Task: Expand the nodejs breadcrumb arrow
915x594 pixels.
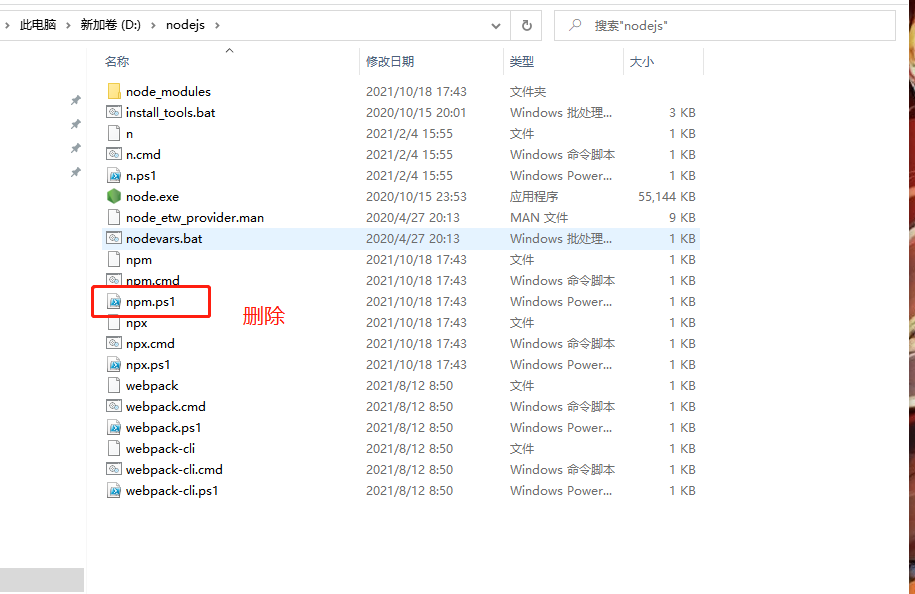Action: tap(218, 25)
